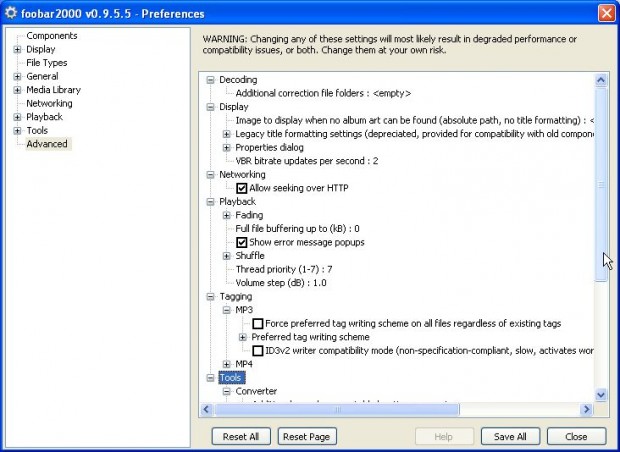
Task: Click the Save All button
Action: (510, 437)
